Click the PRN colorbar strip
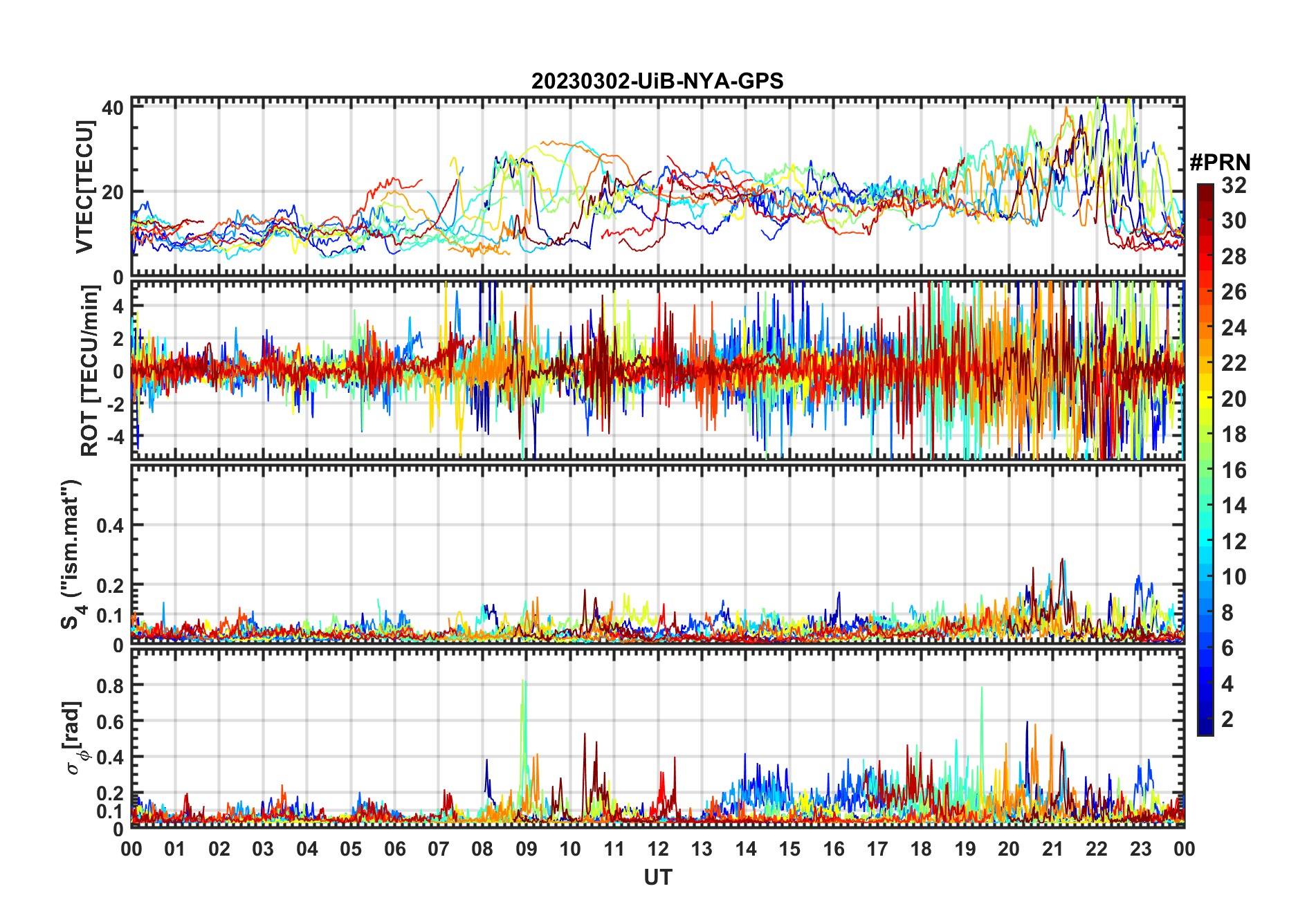1316x920 pixels. (x=1205, y=459)
